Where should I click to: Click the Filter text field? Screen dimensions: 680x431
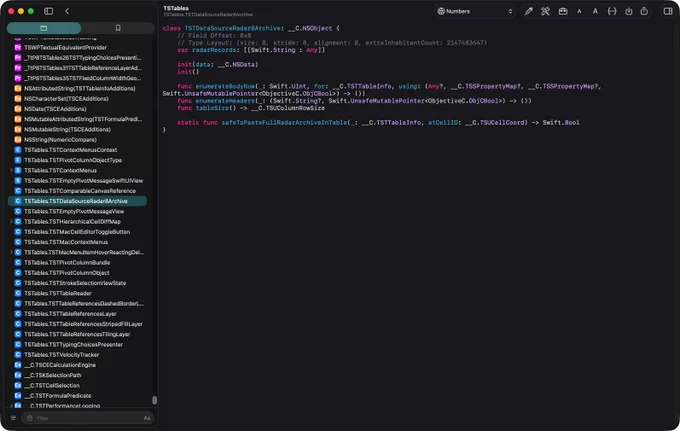[88, 418]
